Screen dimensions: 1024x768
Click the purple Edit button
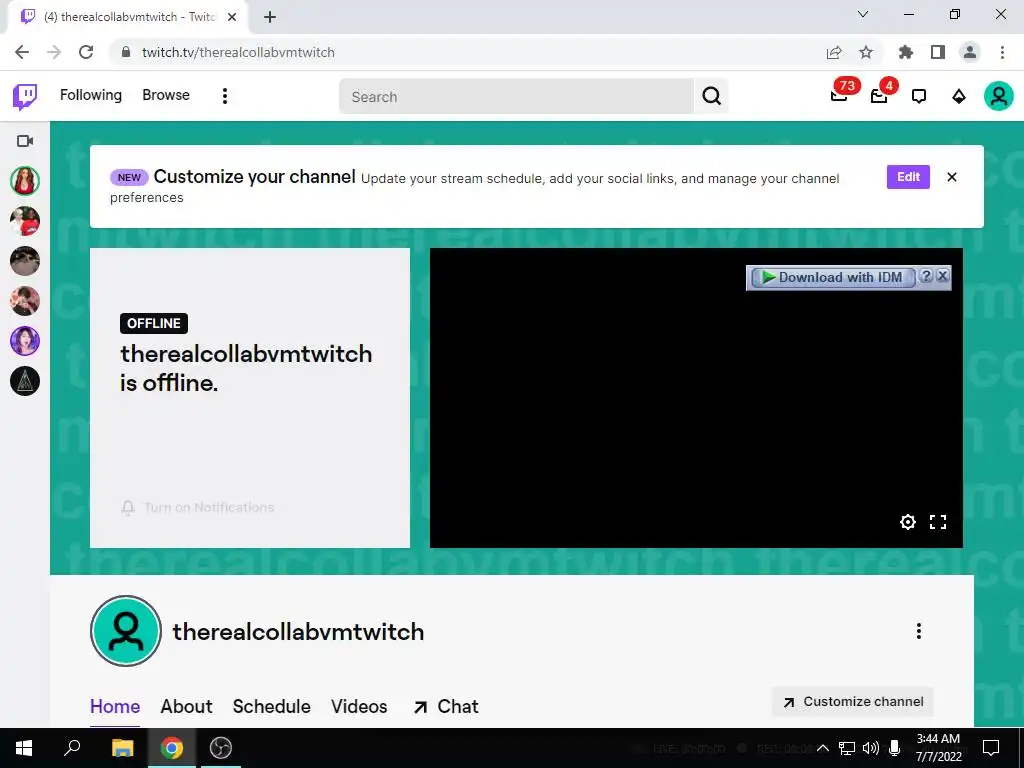pyautogui.click(x=908, y=177)
